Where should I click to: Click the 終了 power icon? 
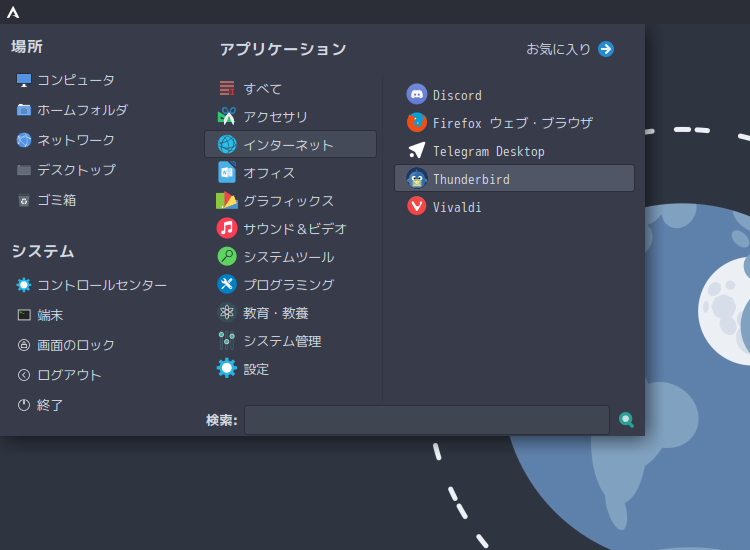(x=23, y=405)
